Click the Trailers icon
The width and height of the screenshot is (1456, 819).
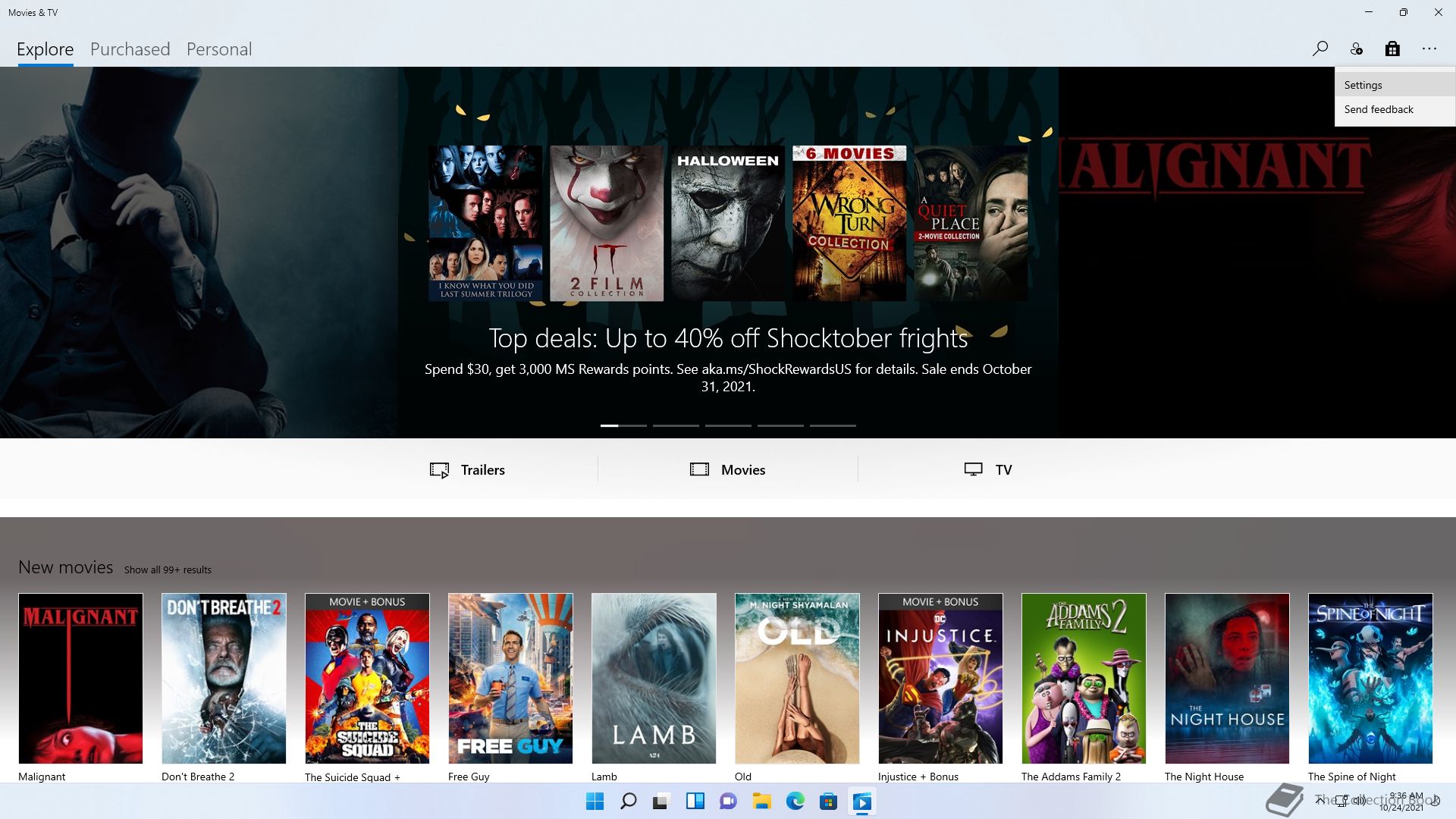(x=439, y=470)
